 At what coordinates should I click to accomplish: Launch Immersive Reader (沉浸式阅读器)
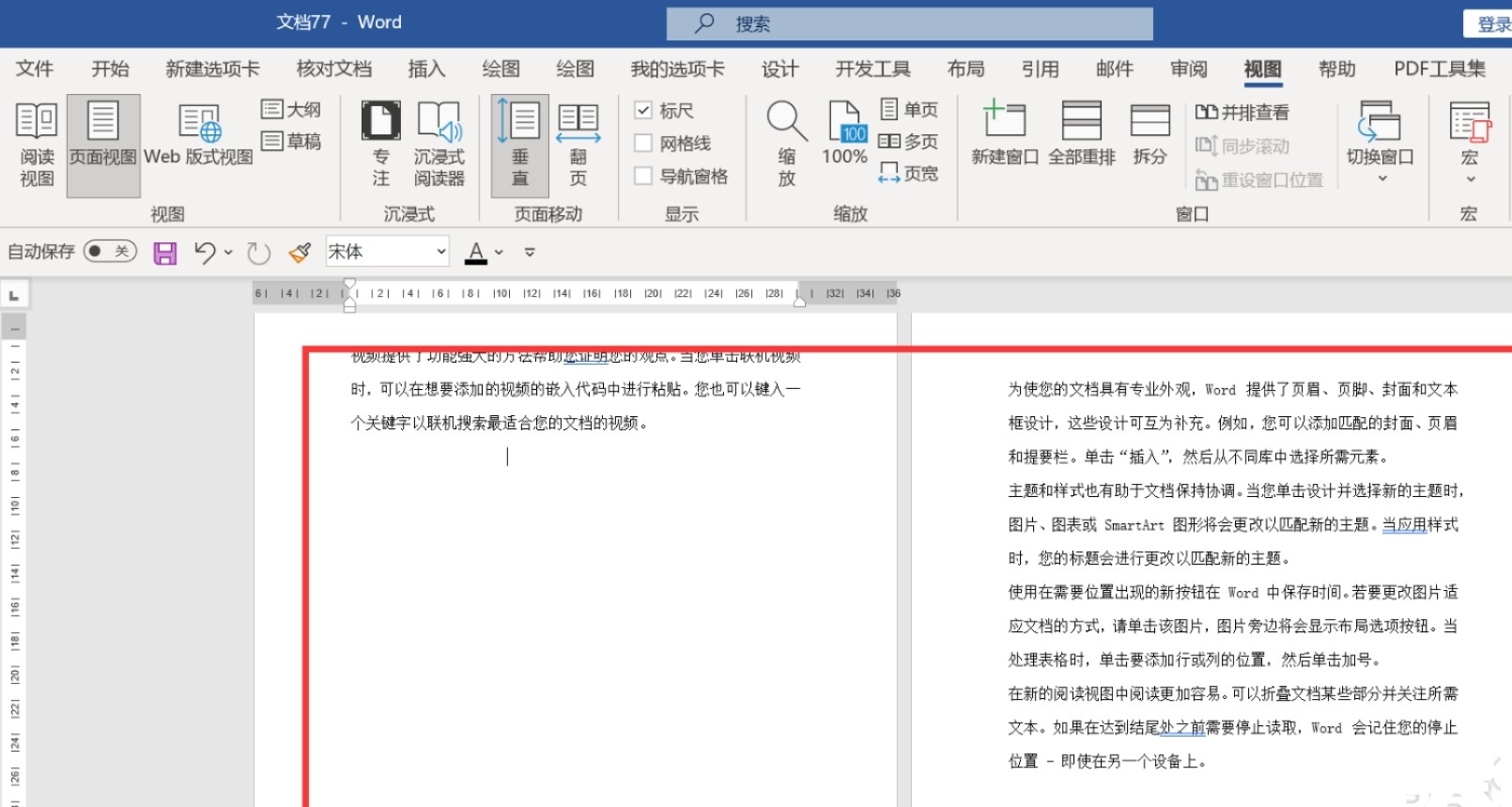point(439,146)
